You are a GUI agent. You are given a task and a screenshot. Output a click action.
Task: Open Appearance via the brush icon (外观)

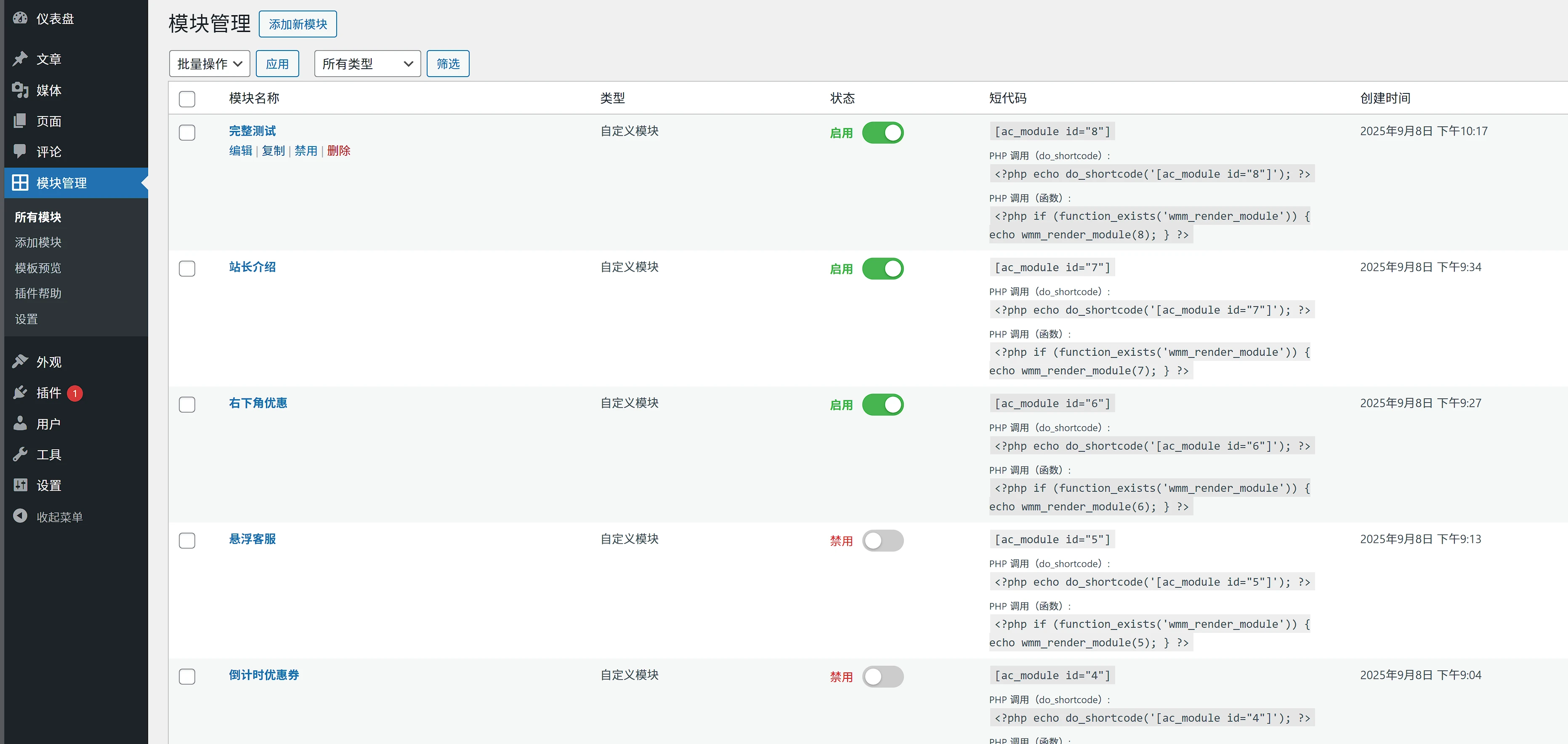(20, 362)
